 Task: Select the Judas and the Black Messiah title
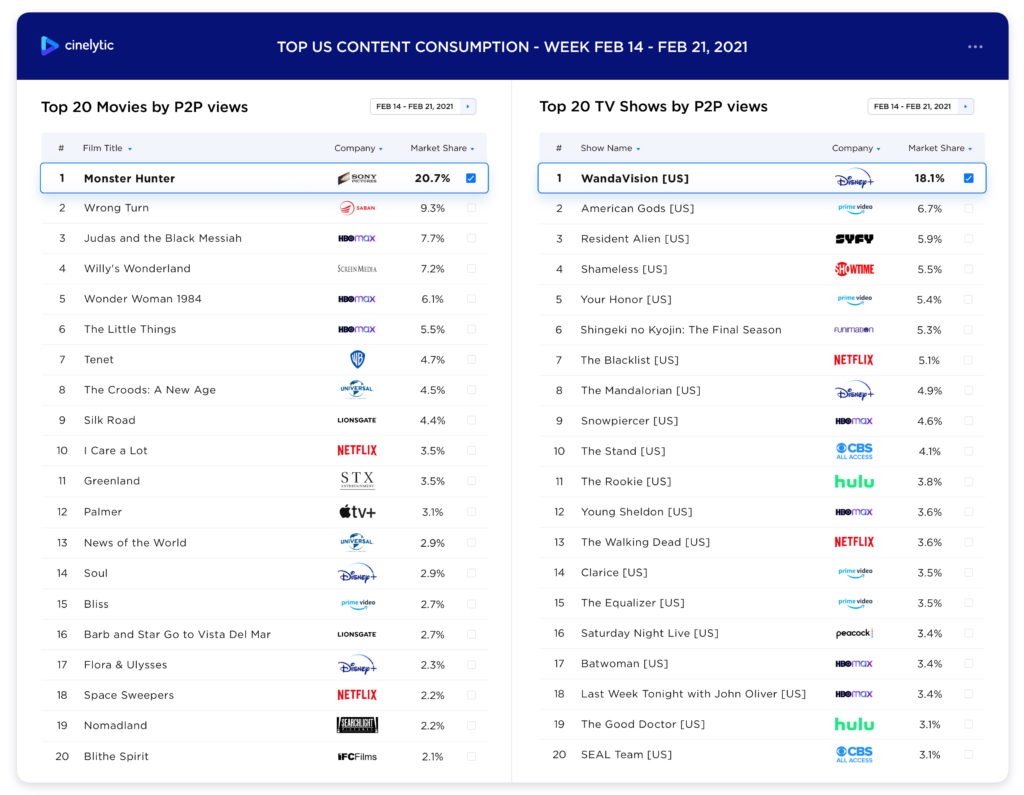[x=163, y=238]
